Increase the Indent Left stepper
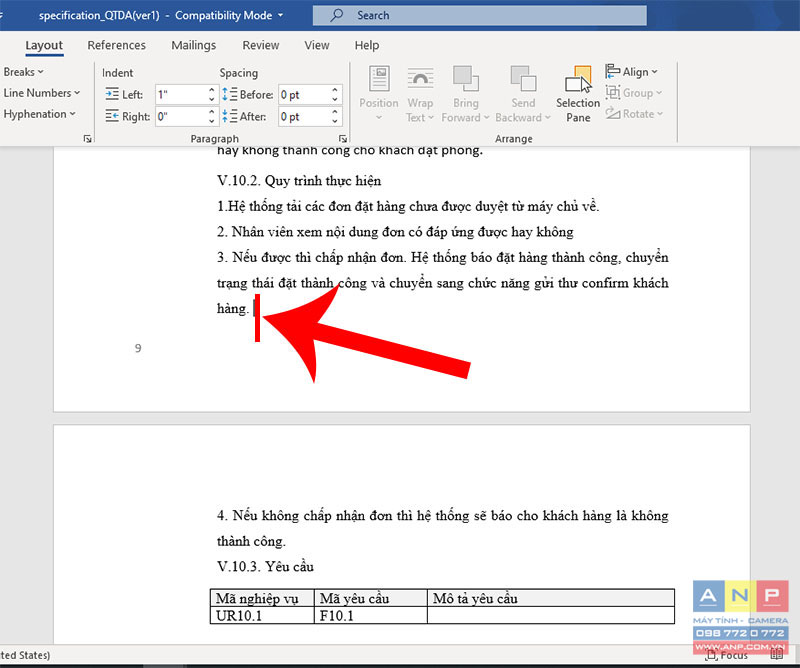This screenshot has width=800, height=668. (x=212, y=90)
